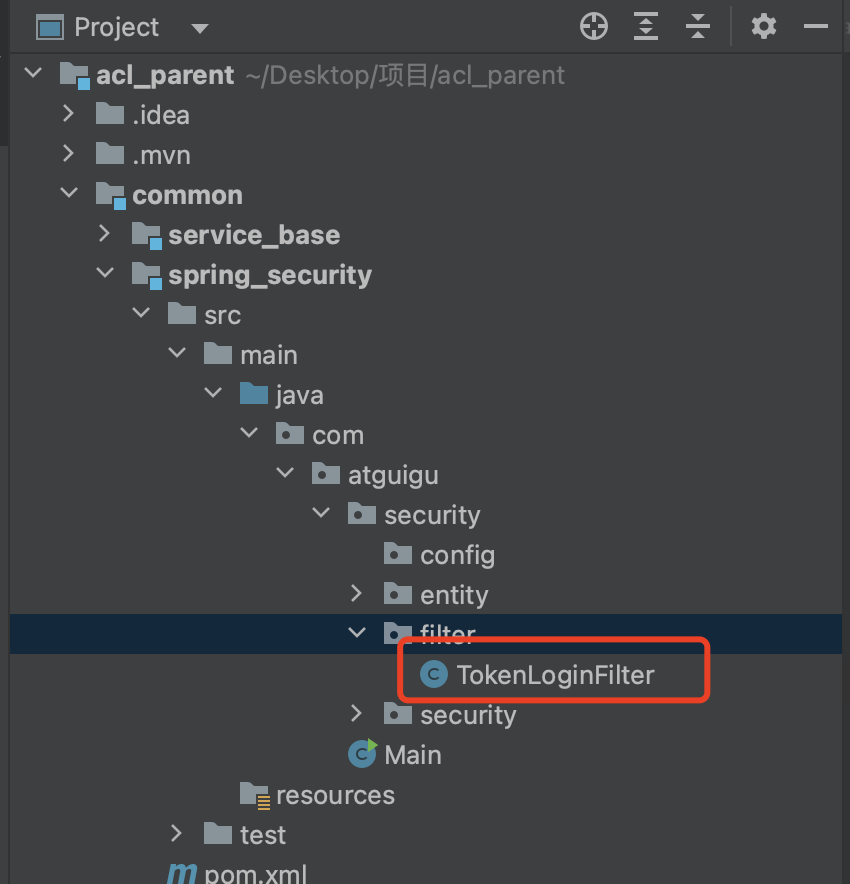The width and height of the screenshot is (850, 884).
Task: Collapse the filter package
Action: pyautogui.click(x=356, y=634)
